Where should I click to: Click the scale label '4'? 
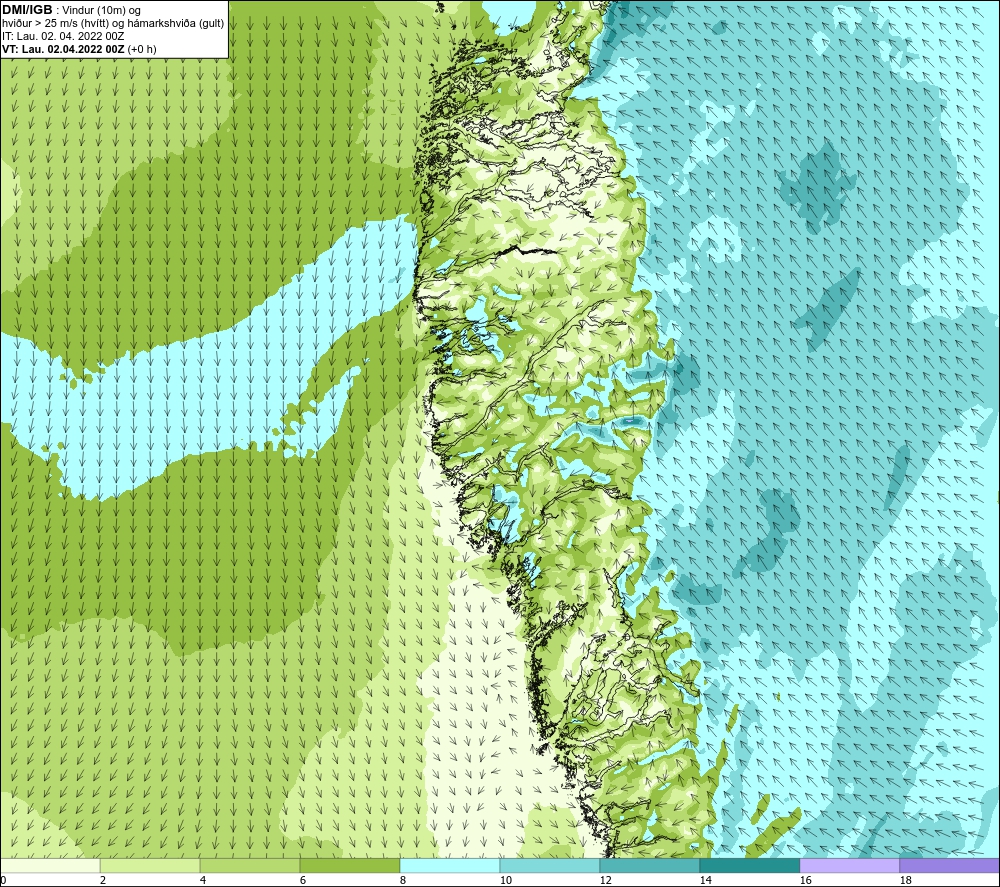coord(203,881)
